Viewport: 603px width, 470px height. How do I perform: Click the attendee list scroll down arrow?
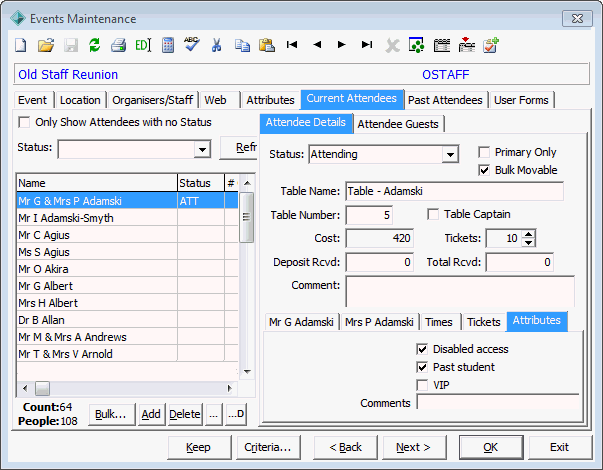point(247,372)
